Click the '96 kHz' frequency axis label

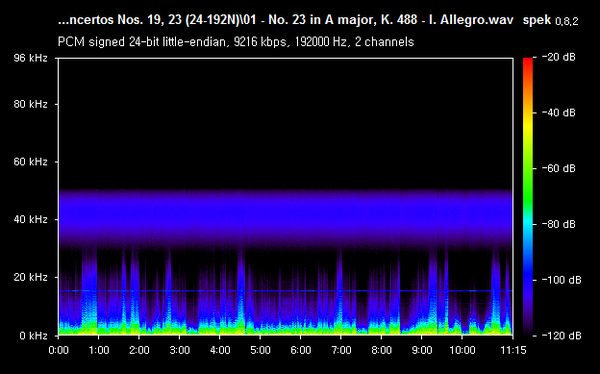(x=31, y=58)
